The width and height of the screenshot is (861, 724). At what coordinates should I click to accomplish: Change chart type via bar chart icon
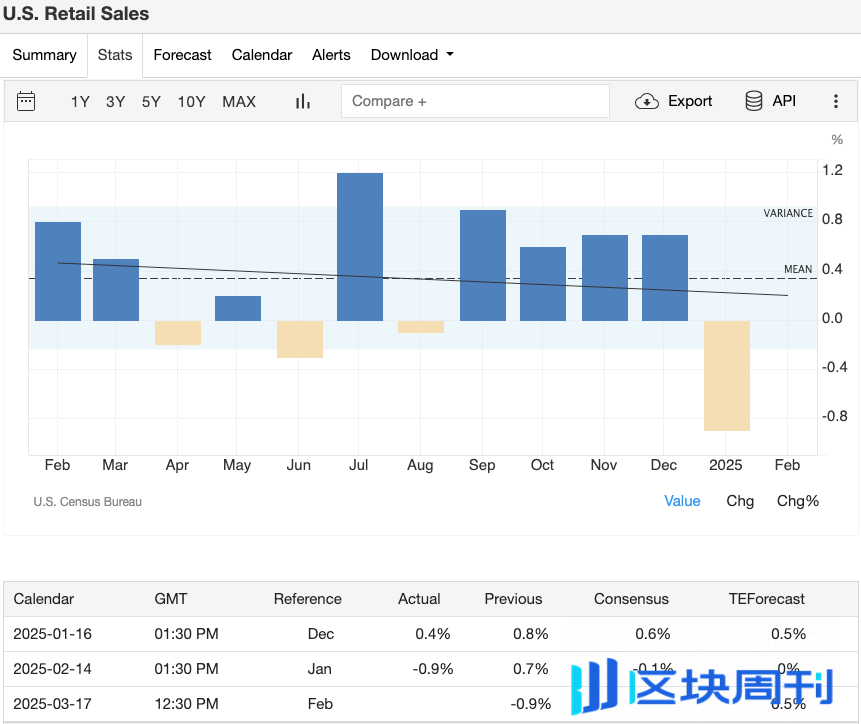pos(303,102)
